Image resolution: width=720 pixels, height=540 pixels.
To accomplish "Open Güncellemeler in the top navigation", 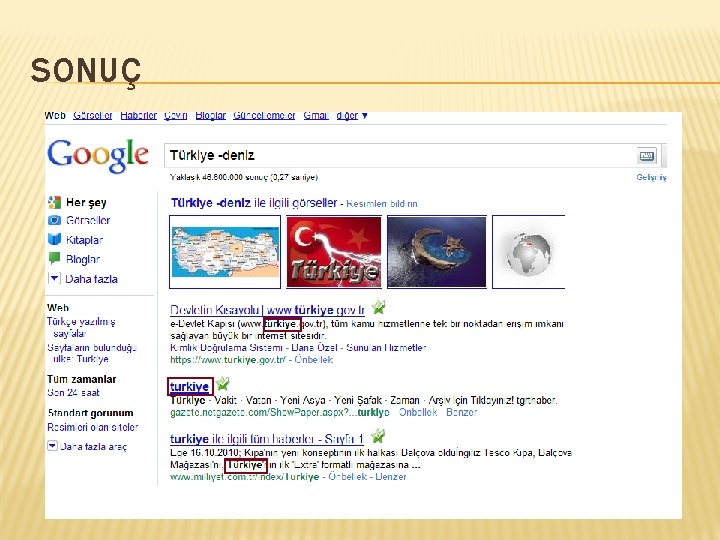I will pyautogui.click(x=264, y=116).
